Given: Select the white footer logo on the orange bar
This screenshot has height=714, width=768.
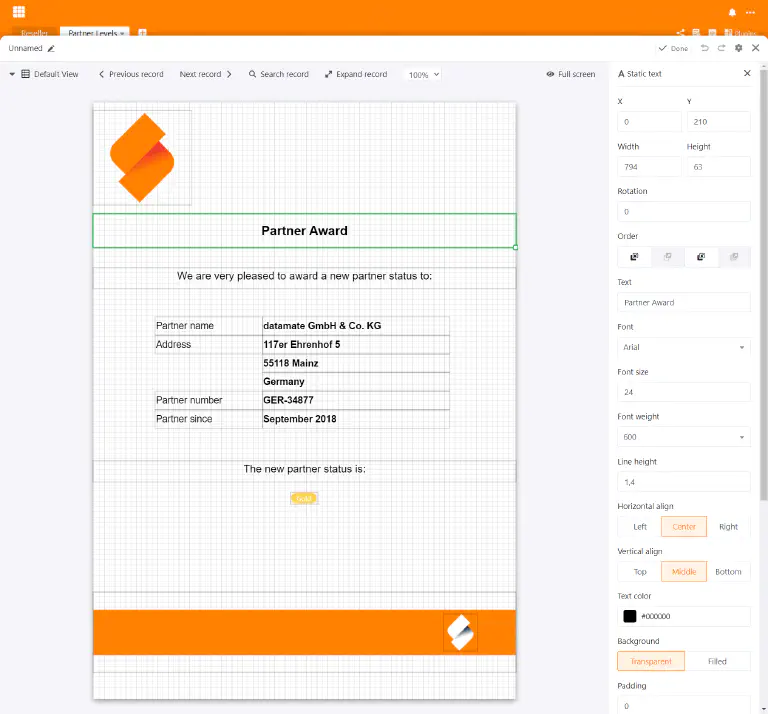Looking at the screenshot, I should coord(460,633).
